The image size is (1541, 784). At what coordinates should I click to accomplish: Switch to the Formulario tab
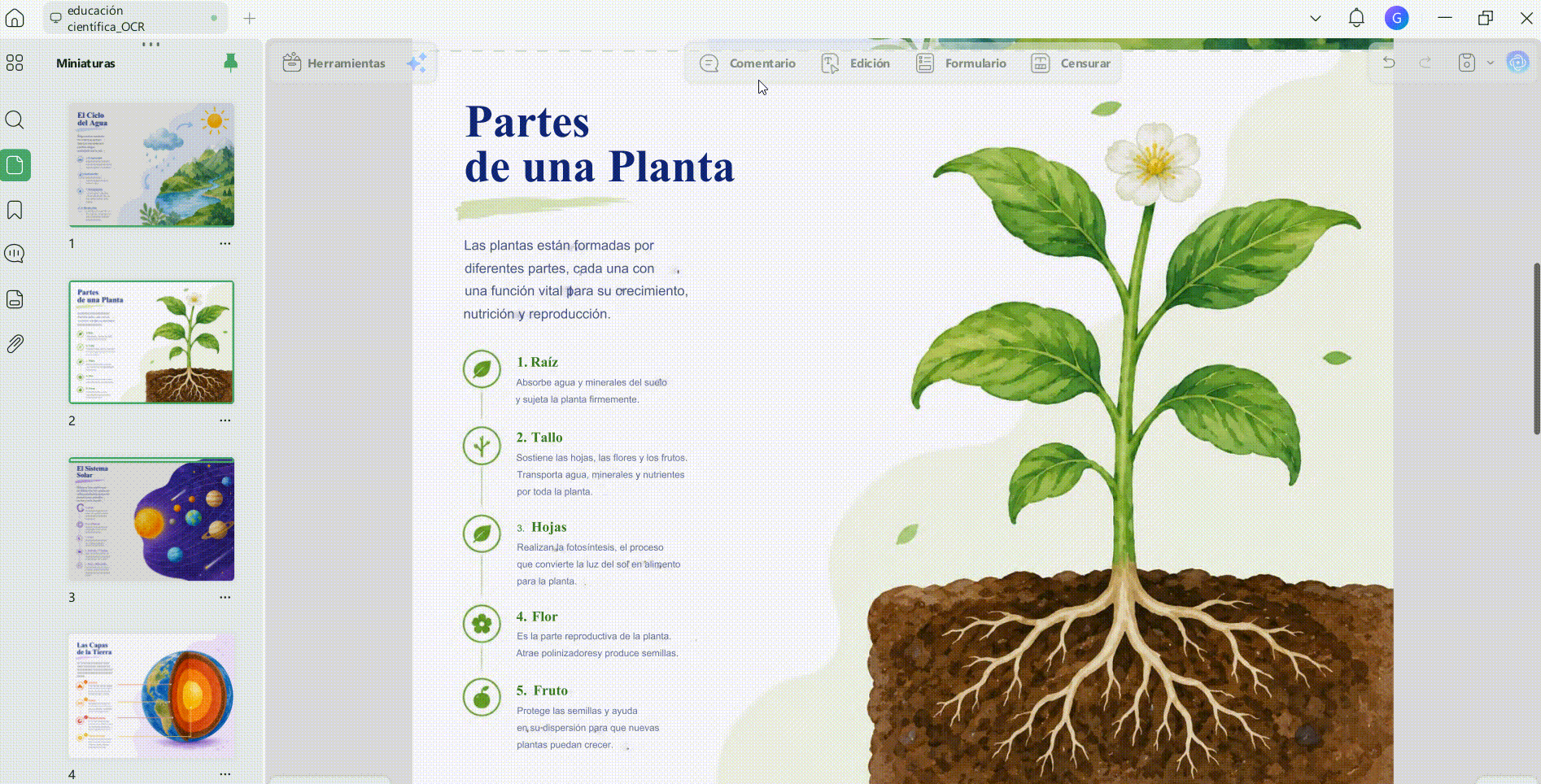tap(961, 63)
